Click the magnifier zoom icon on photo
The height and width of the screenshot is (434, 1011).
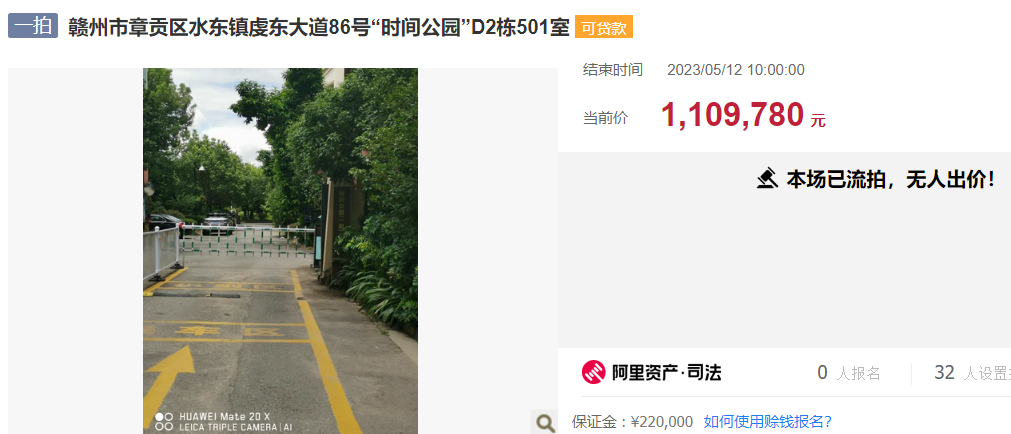tap(545, 422)
